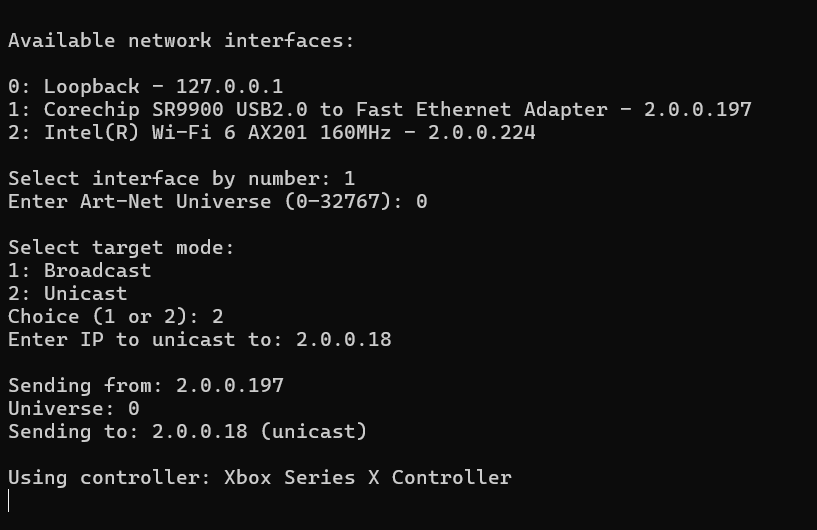Image resolution: width=817 pixels, height=530 pixels.
Task: Click the Xbox Series X Controller line
Action: pos(259,477)
